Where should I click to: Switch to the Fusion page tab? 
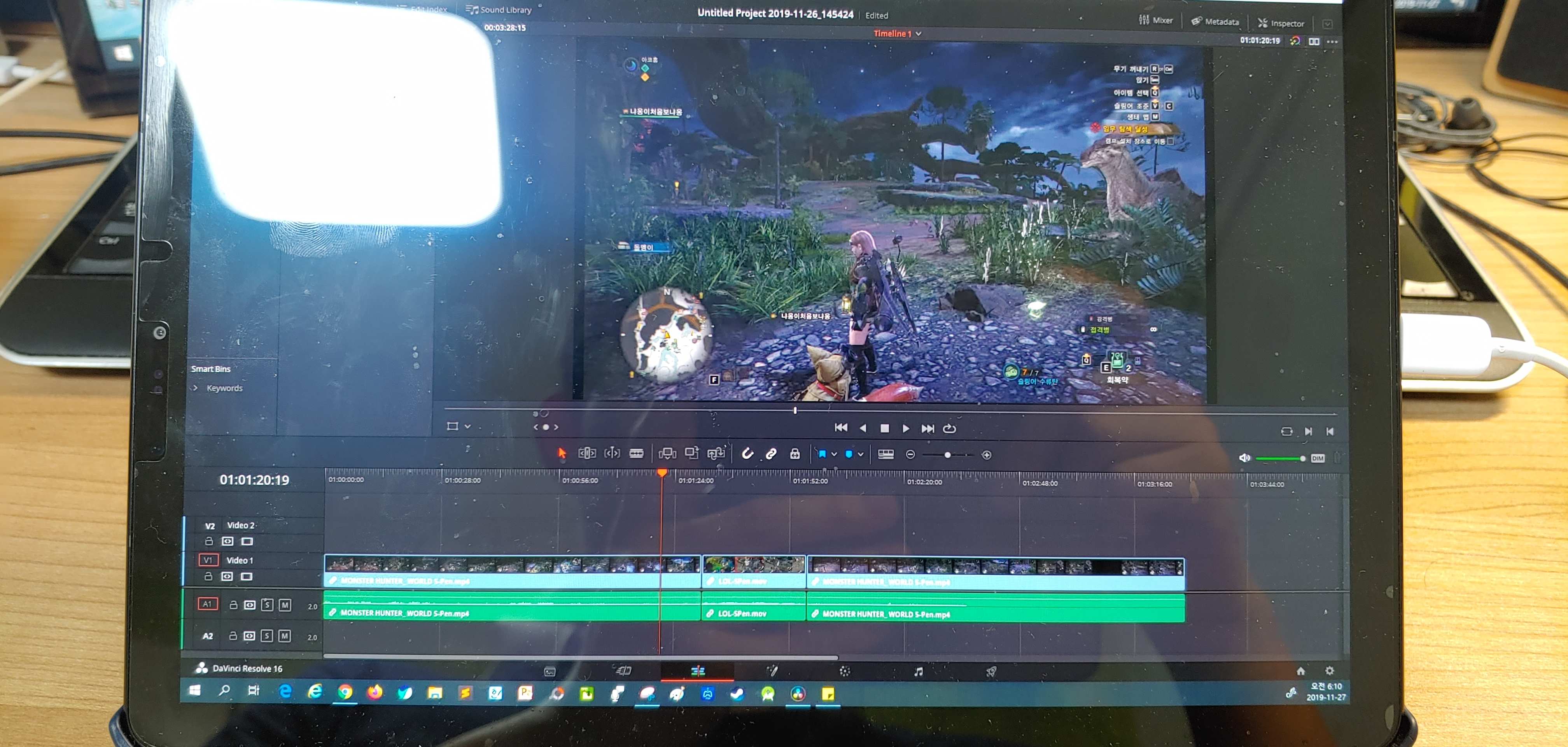tap(772, 671)
